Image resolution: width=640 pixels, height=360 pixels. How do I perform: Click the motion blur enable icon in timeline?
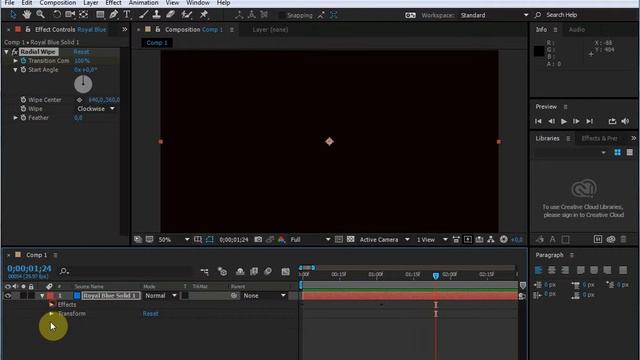click(268, 271)
